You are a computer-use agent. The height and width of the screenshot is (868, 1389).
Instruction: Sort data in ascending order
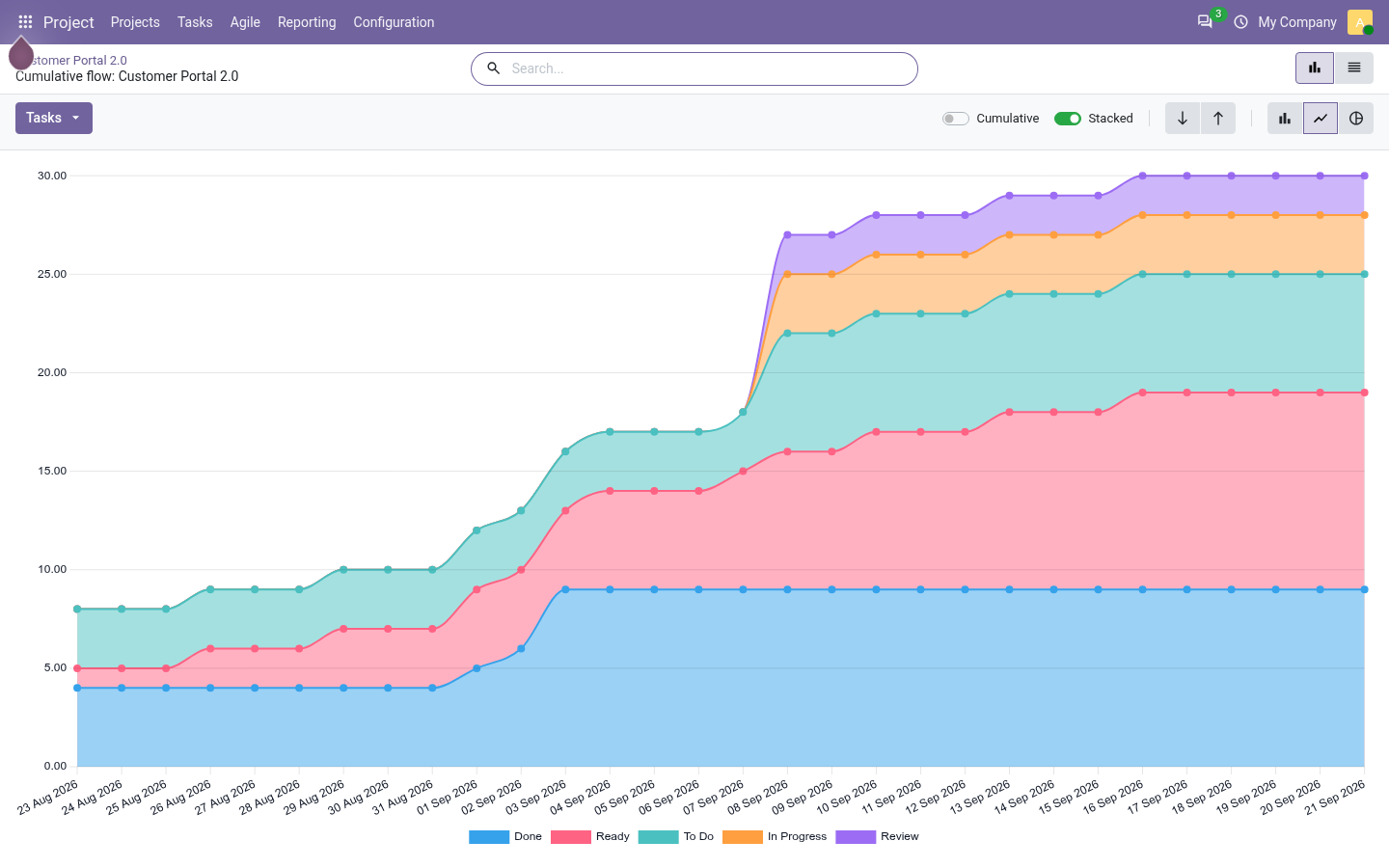coord(1218,119)
